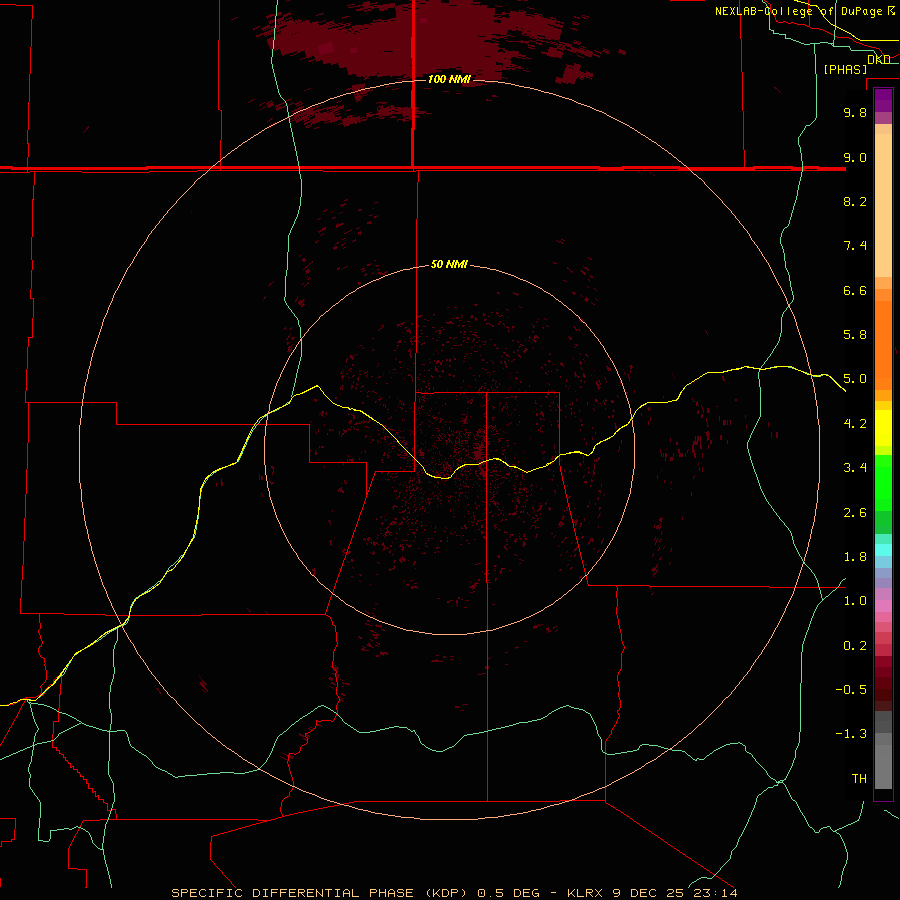
Task: Click the 100 NMI range ring label
Action: click(449, 79)
